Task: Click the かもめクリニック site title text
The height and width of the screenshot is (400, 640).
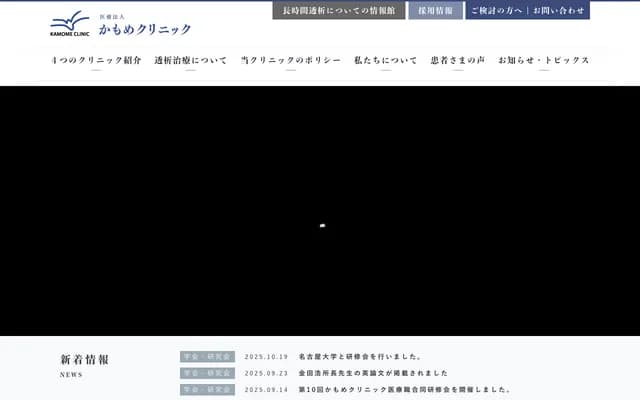Action: (144, 29)
